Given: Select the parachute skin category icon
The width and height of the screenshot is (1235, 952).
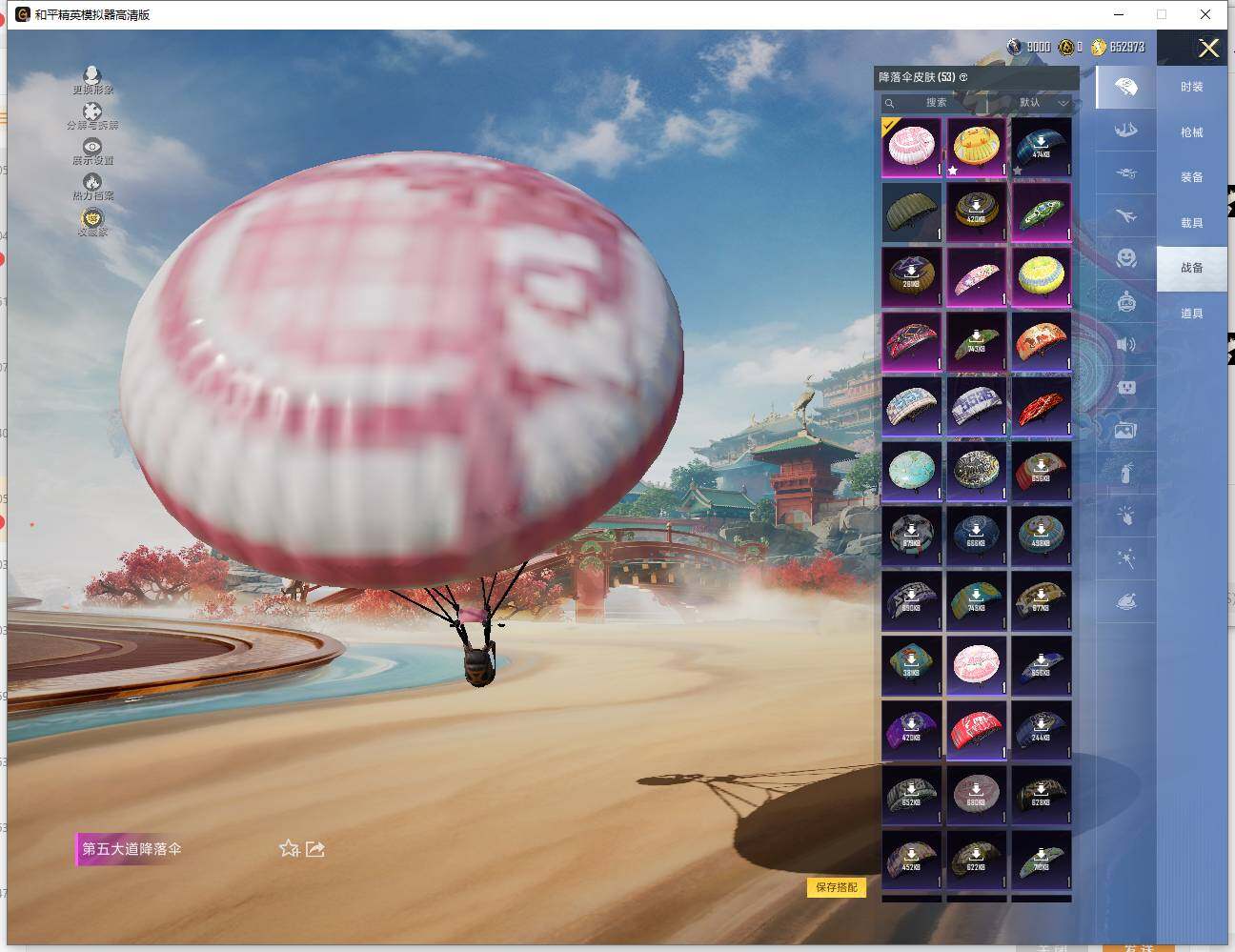Looking at the screenshot, I should (x=1125, y=88).
